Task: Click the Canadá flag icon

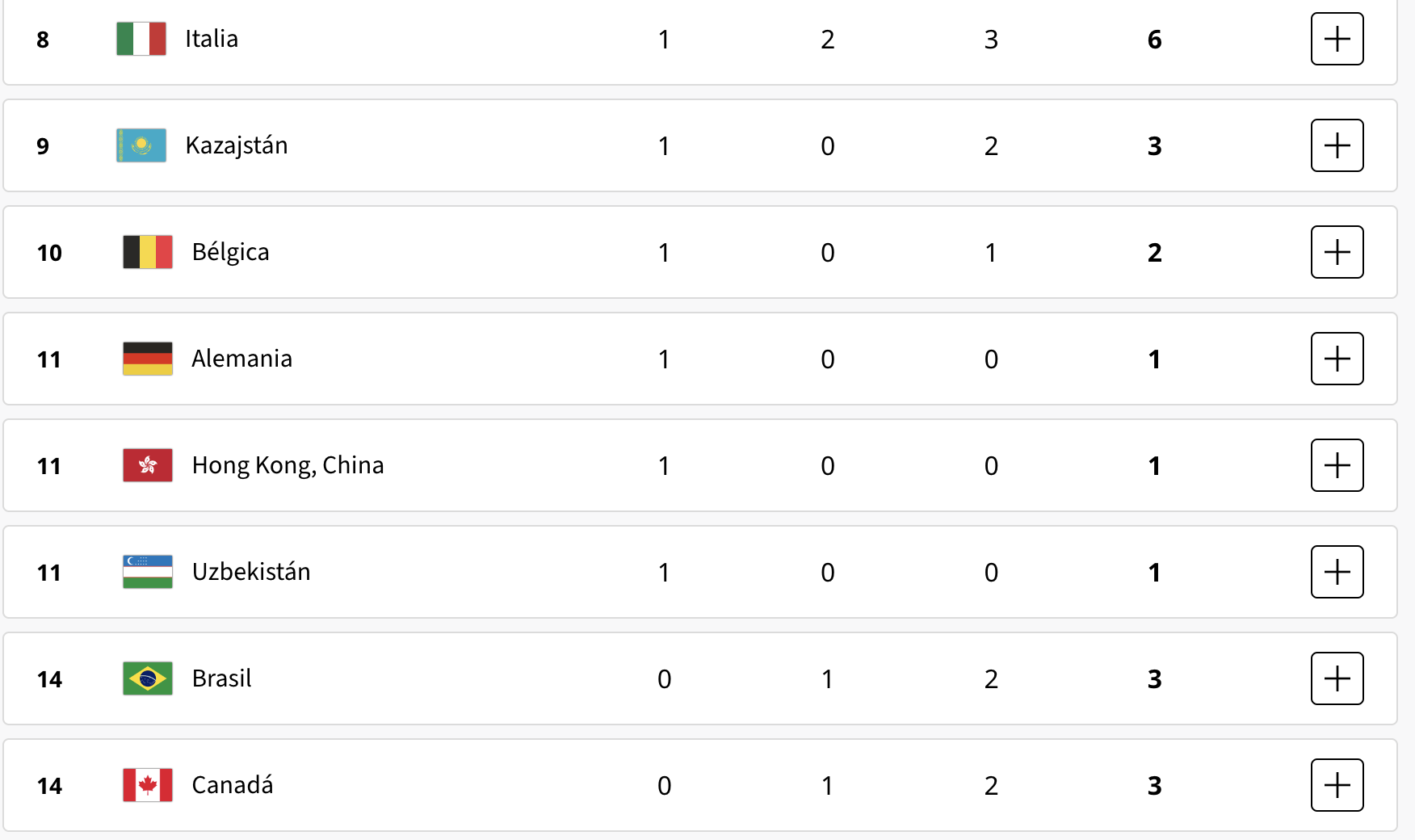Action: click(x=148, y=785)
